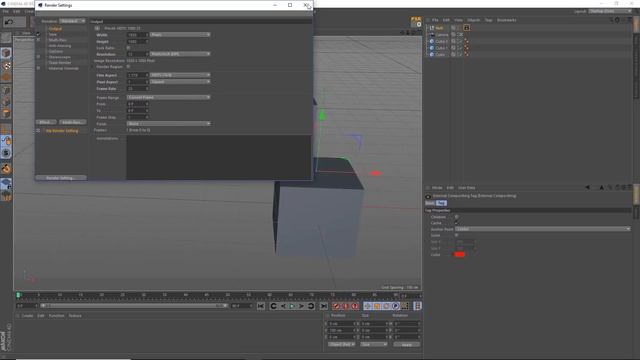Toggle the Lock Ratio checkbox
Screen dimensions: 640x360
[129, 48]
